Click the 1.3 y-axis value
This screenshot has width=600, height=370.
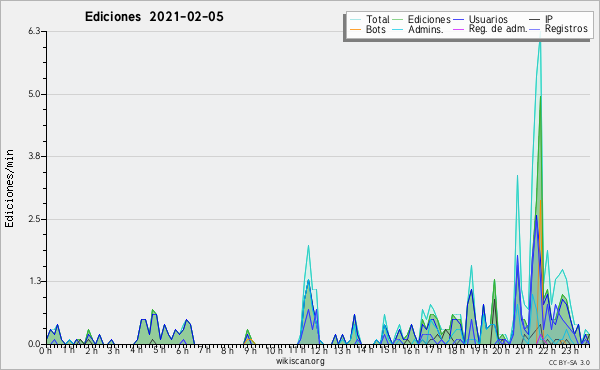(x=34, y=282)
